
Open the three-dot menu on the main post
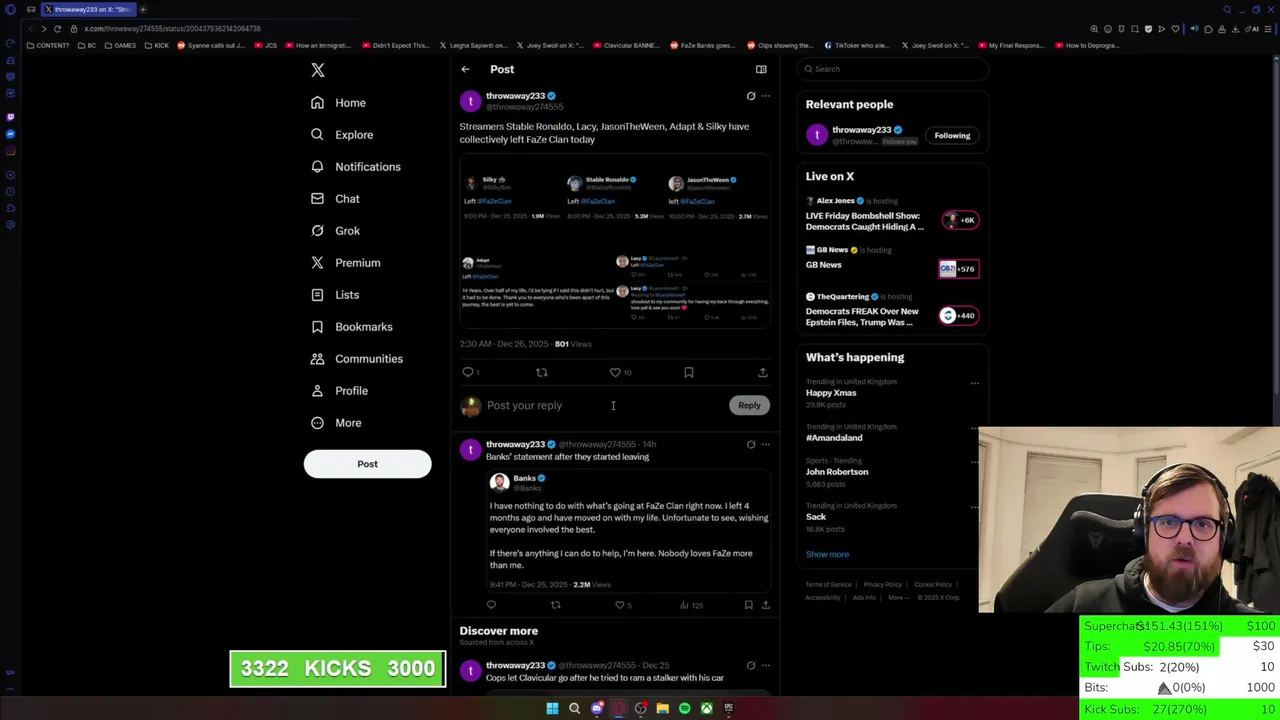[766, 96]
